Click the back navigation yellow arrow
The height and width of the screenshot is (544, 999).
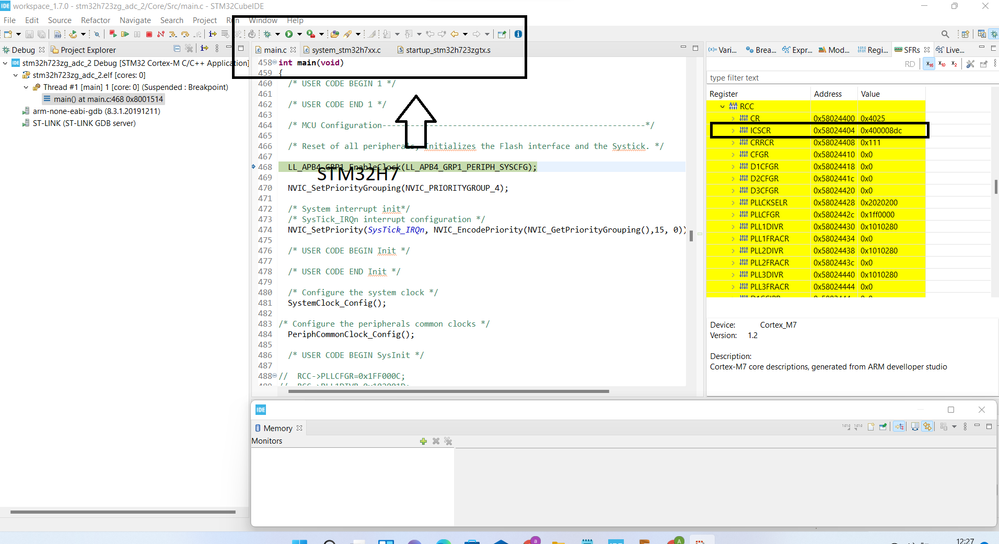[454, 34]
